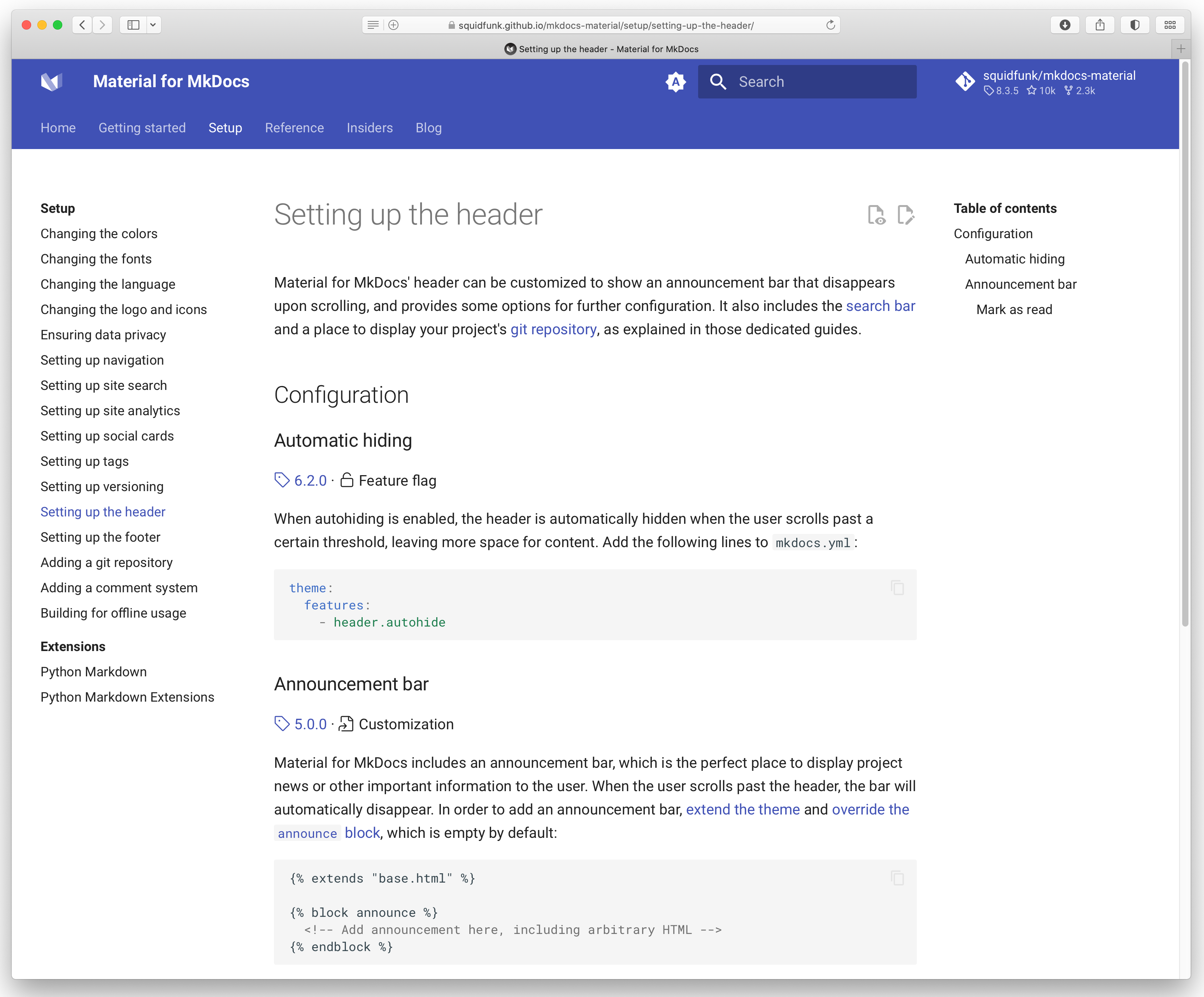Click the Material for MkDocs logo
The height and width of the screenshot is (997, 1204).
tap(52, 81)
